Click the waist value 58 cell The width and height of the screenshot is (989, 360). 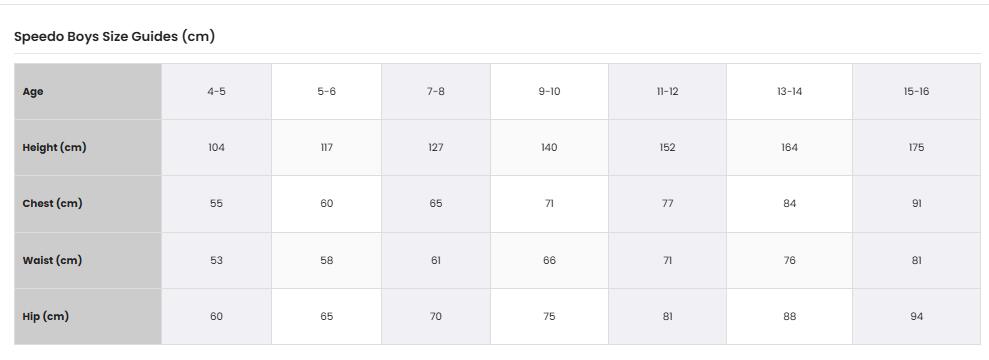(x=326, y=260)
